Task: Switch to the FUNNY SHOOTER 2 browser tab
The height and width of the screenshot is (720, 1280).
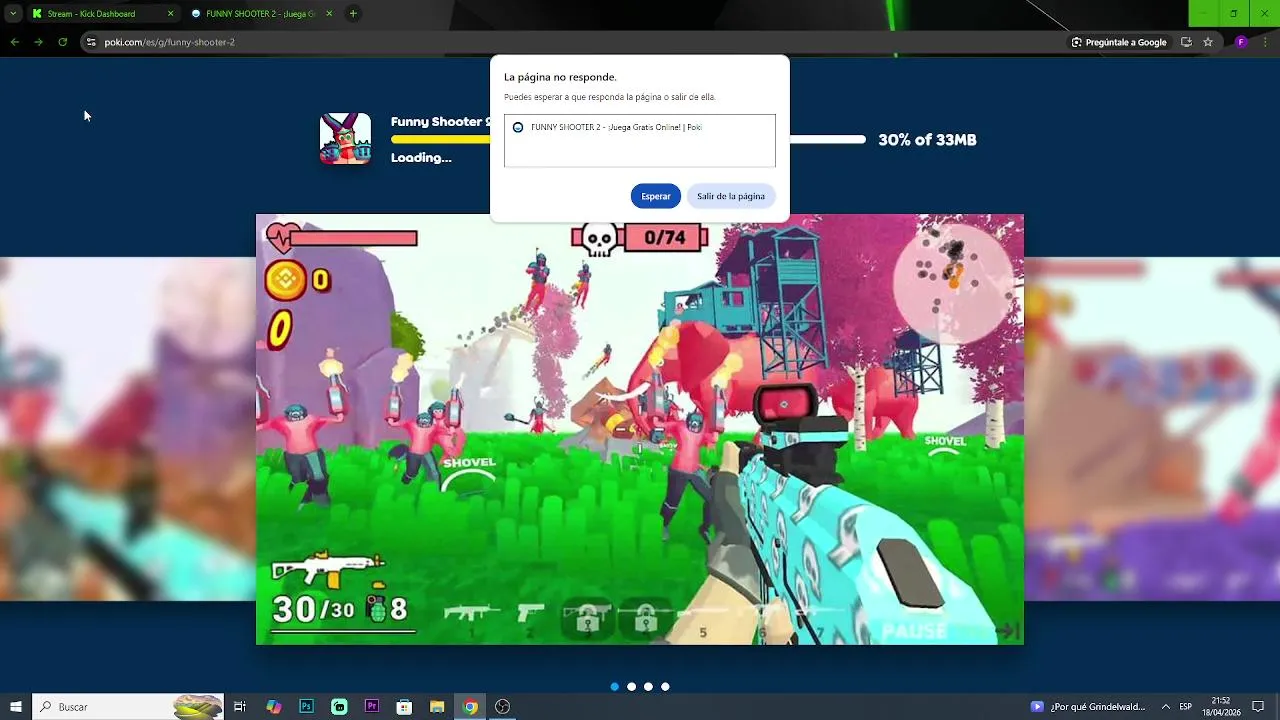Action: point(260,14)
